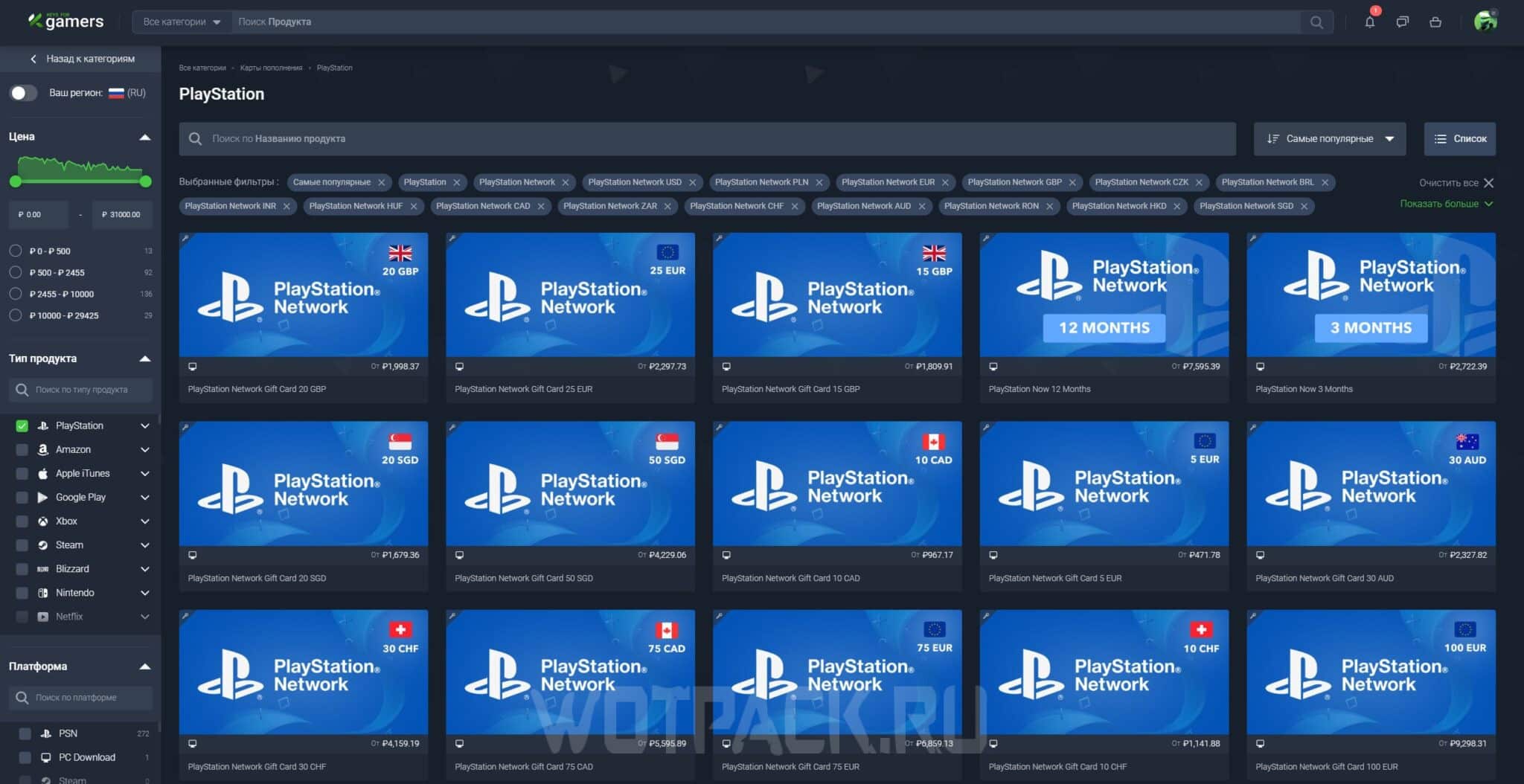Remove the PlayStation Network INR filter
Image resolution: width=1524 pixels, height=784 pixels.
click(286, 206)
